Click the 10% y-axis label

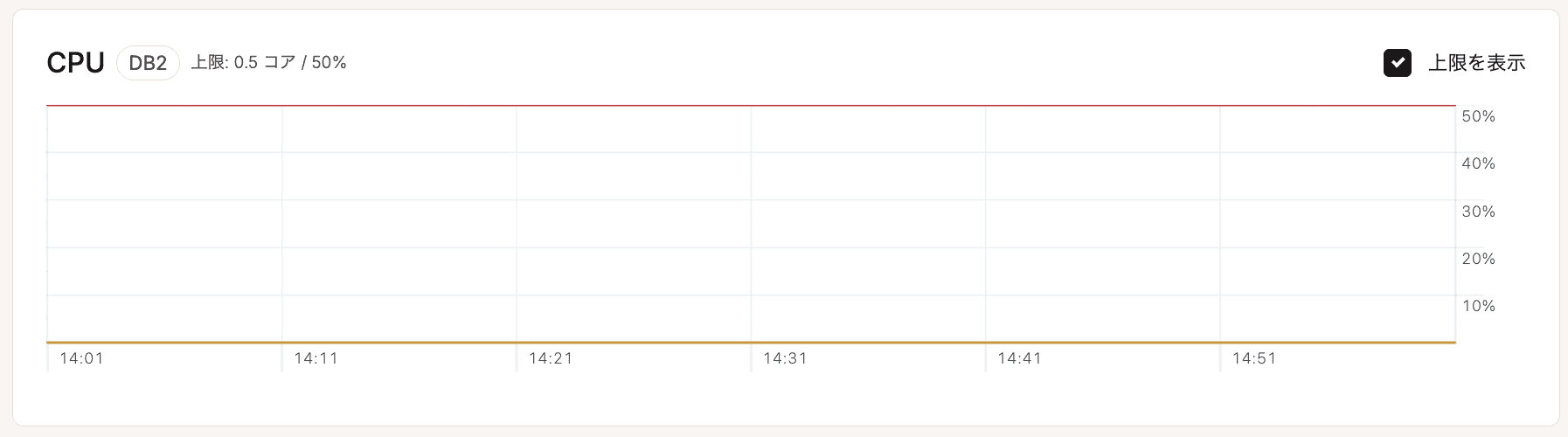tap(1478, 306)
